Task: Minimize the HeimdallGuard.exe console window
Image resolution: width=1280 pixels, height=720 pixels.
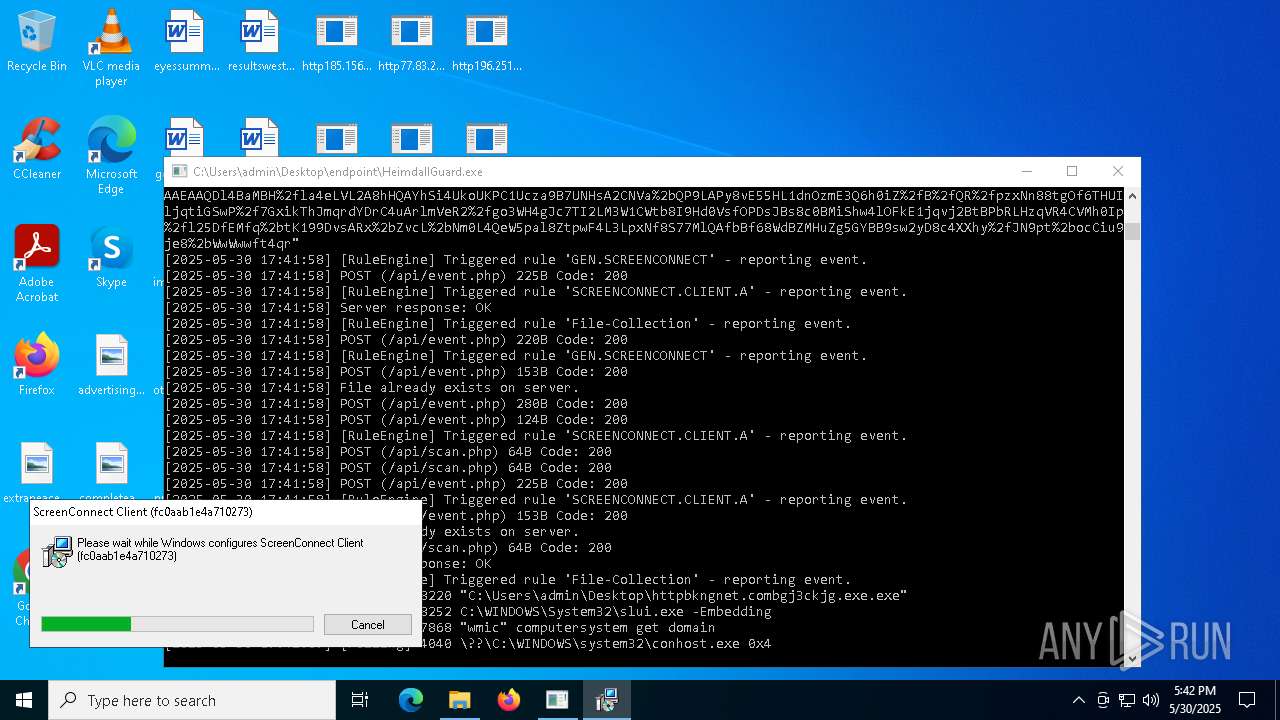Action: (1026, 172)
